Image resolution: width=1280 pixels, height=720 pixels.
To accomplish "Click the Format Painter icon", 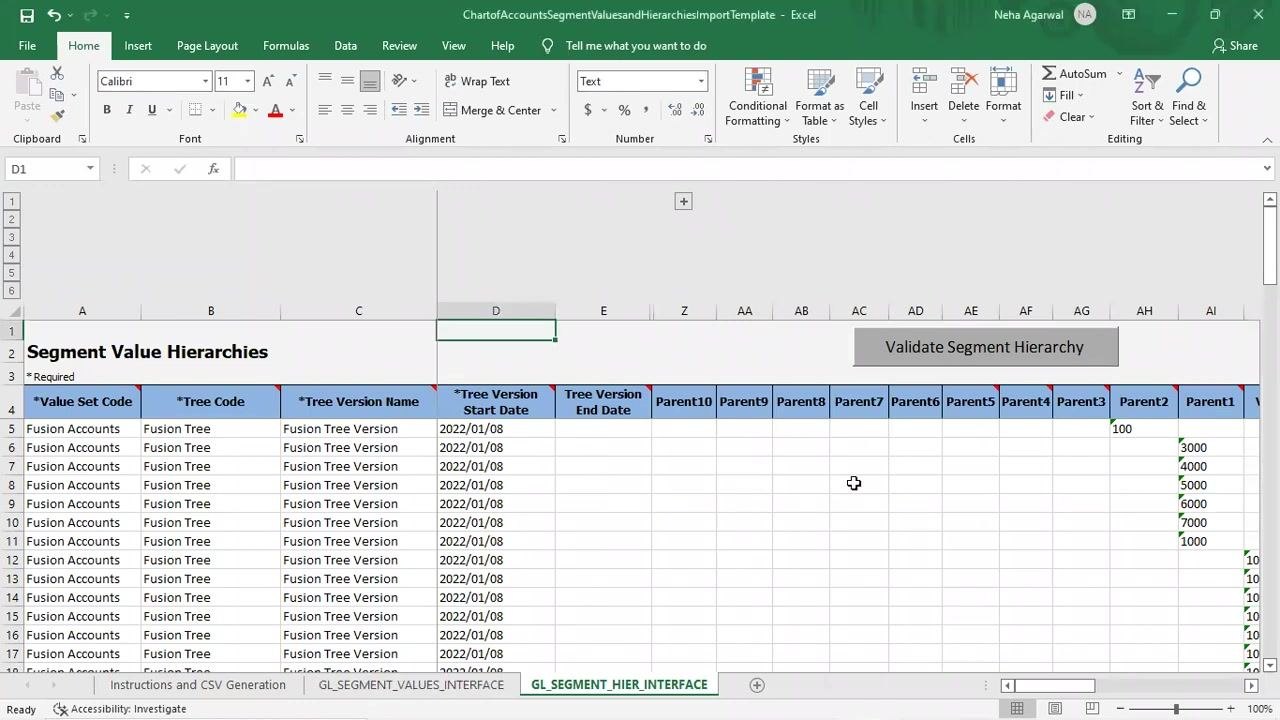I will (x=57, y=116).
